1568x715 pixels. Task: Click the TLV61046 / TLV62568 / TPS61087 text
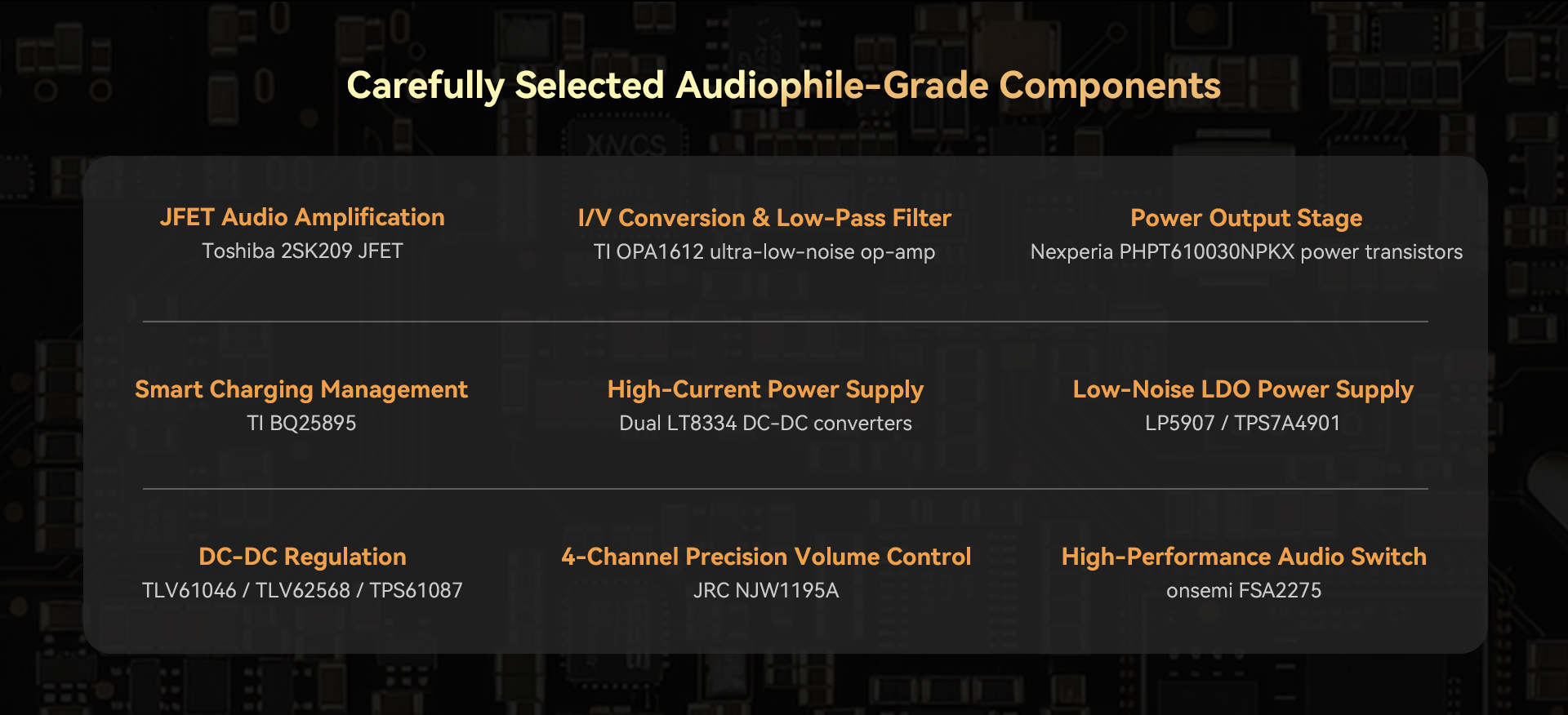tap(302, 590)
